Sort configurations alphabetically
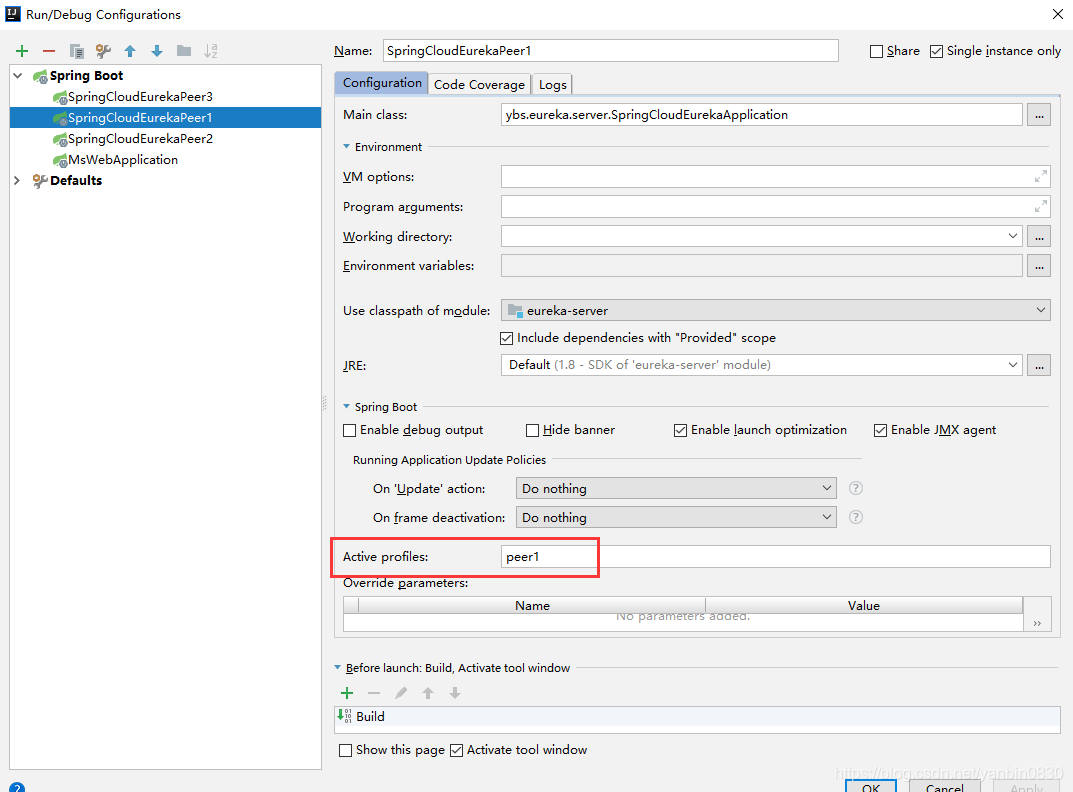Viewport: 1073px width, 792px height. (x=211, y=51)
